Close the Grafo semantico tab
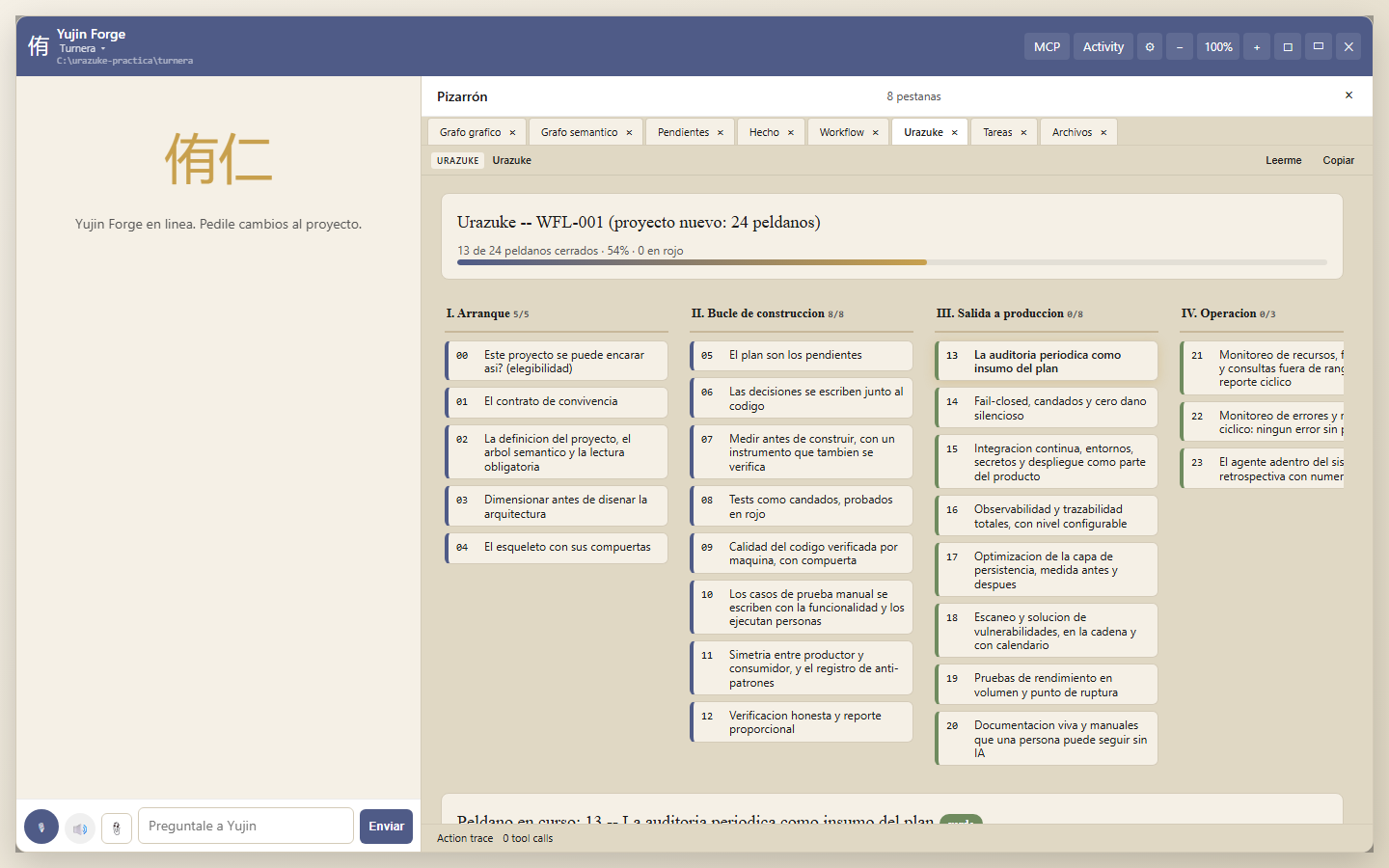The height and width of the screenshot is (868, 1389). click(x=629, y=133)
